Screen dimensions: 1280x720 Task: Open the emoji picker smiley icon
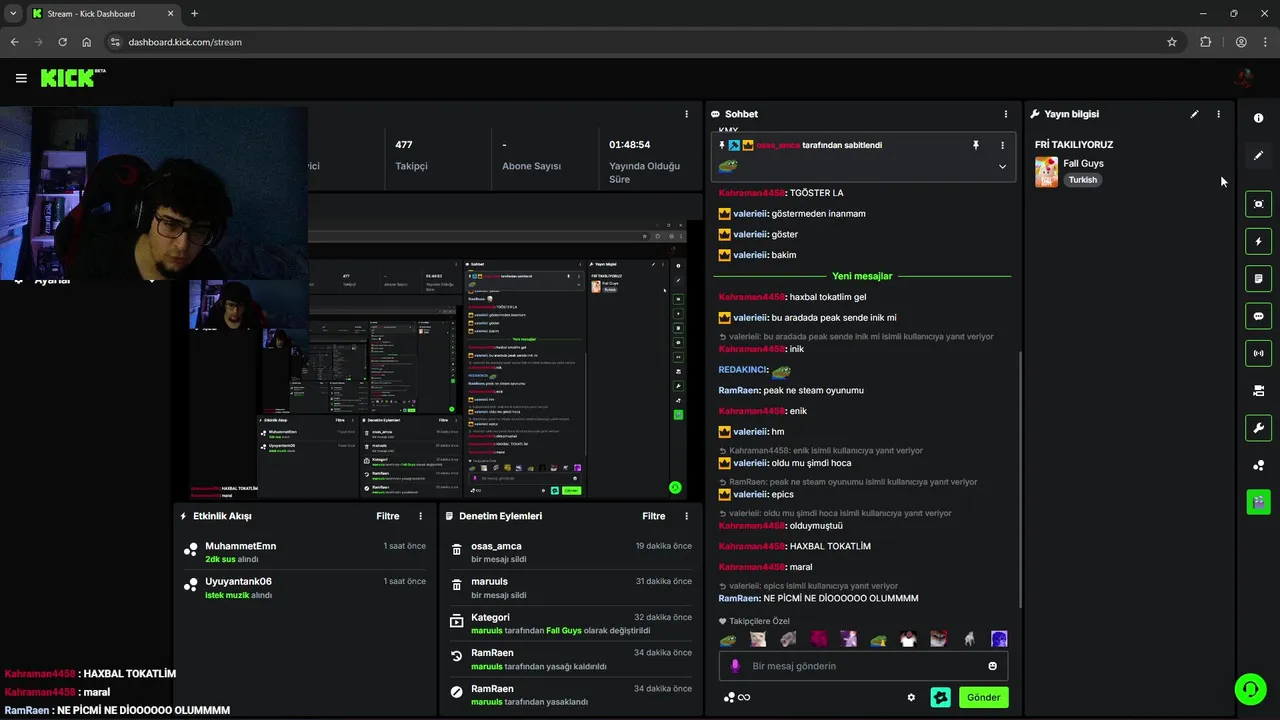click(x=993, y=666)
